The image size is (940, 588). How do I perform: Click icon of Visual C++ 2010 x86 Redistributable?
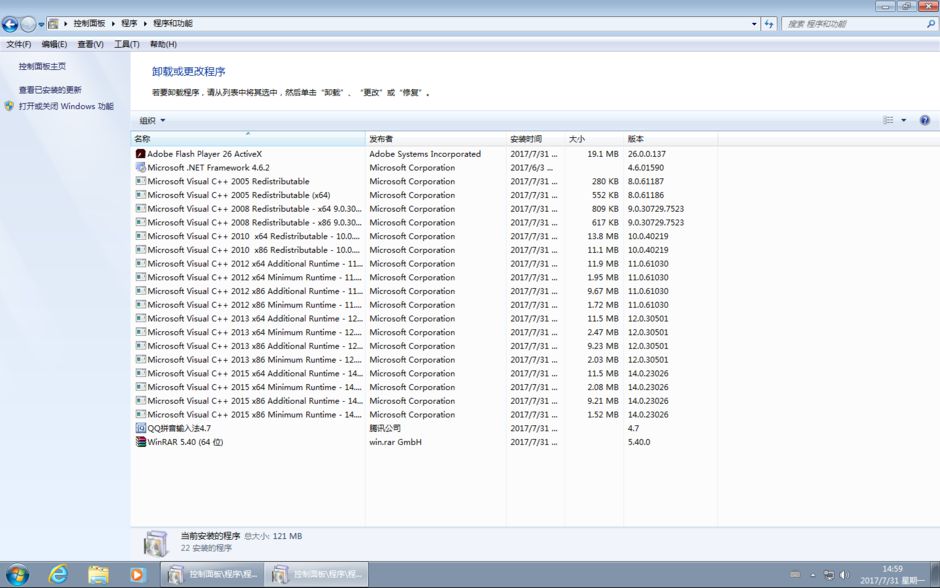[x=141, y=250]
